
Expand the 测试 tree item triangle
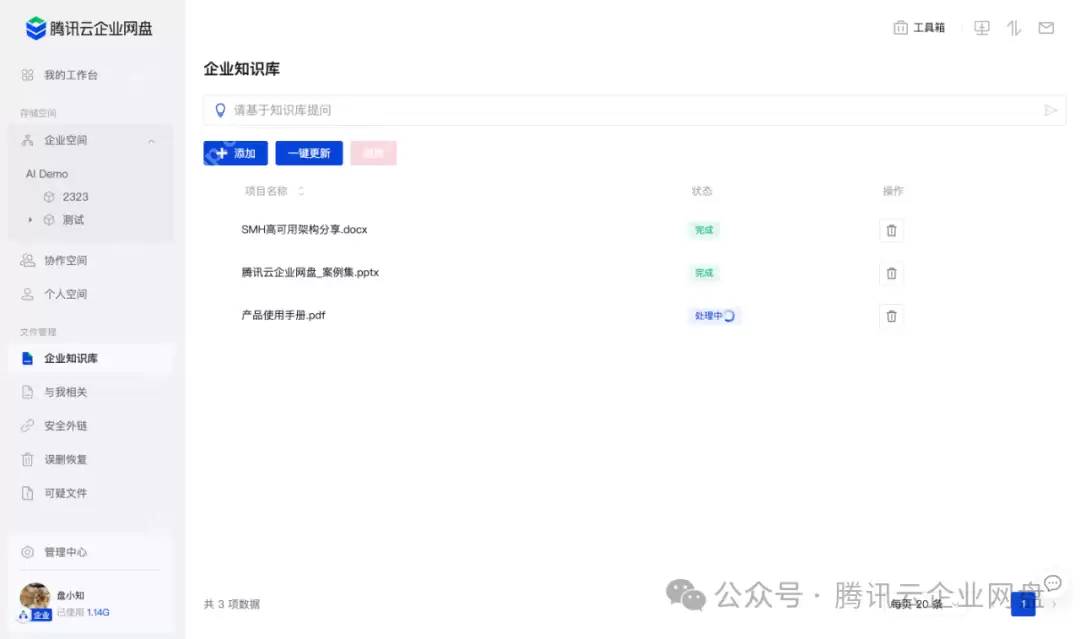30,219
